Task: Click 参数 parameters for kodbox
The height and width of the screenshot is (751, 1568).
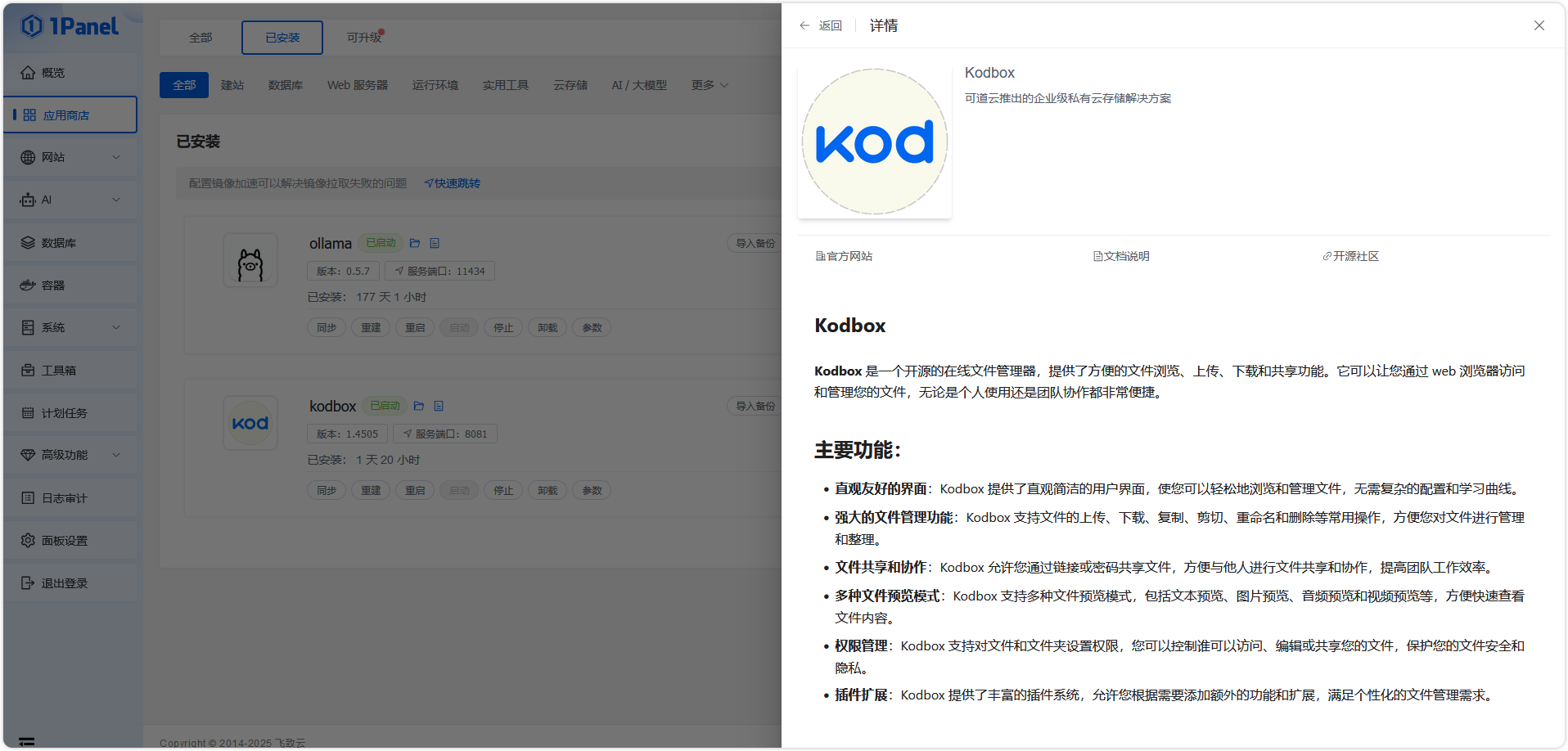Action: point(592,490)
